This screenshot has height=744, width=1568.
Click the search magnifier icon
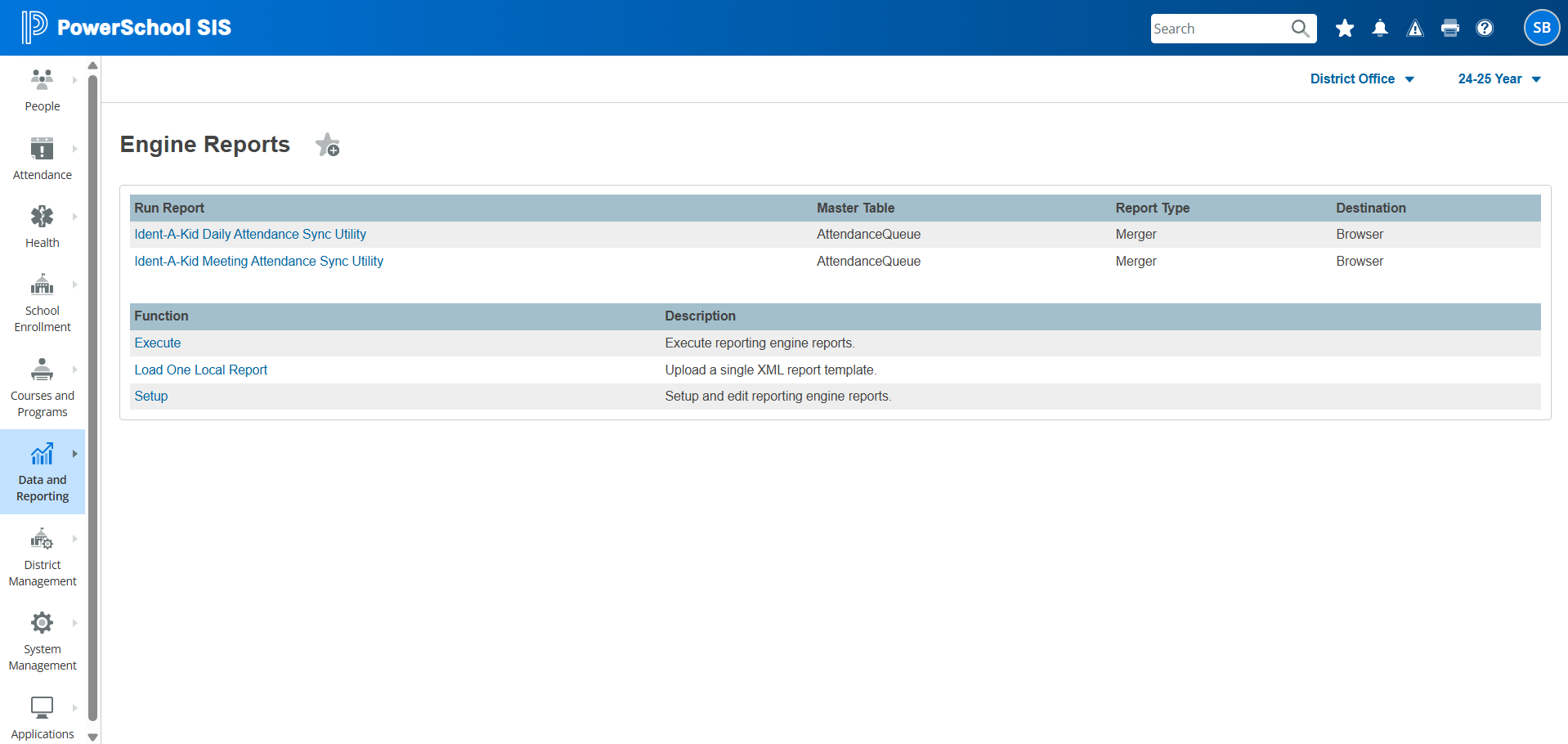pos(1300,29)
